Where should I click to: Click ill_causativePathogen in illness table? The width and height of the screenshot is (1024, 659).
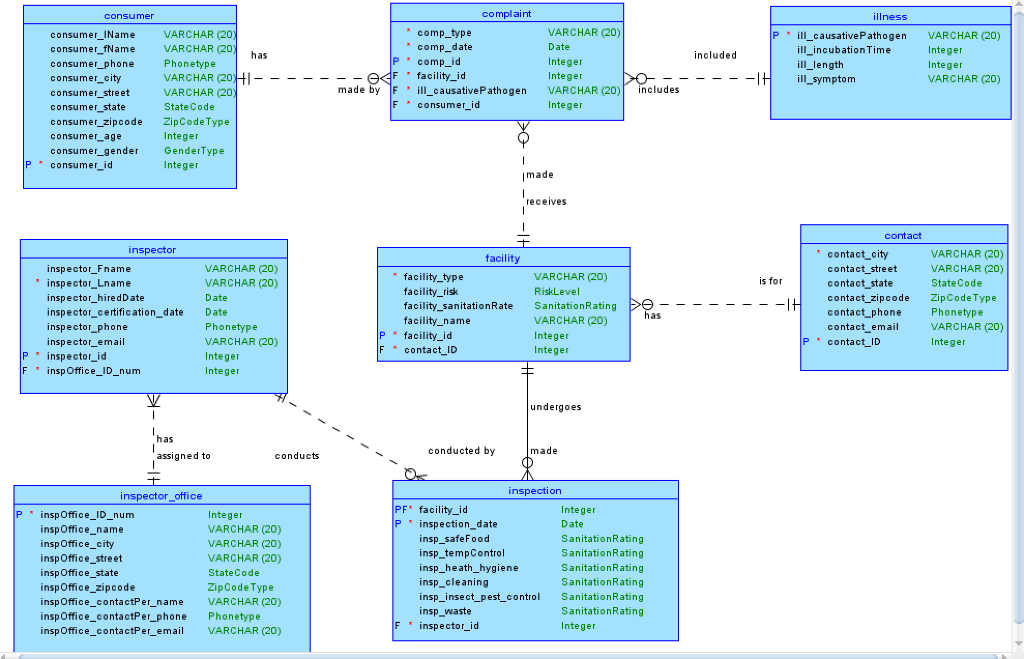(x=852, y=36)
